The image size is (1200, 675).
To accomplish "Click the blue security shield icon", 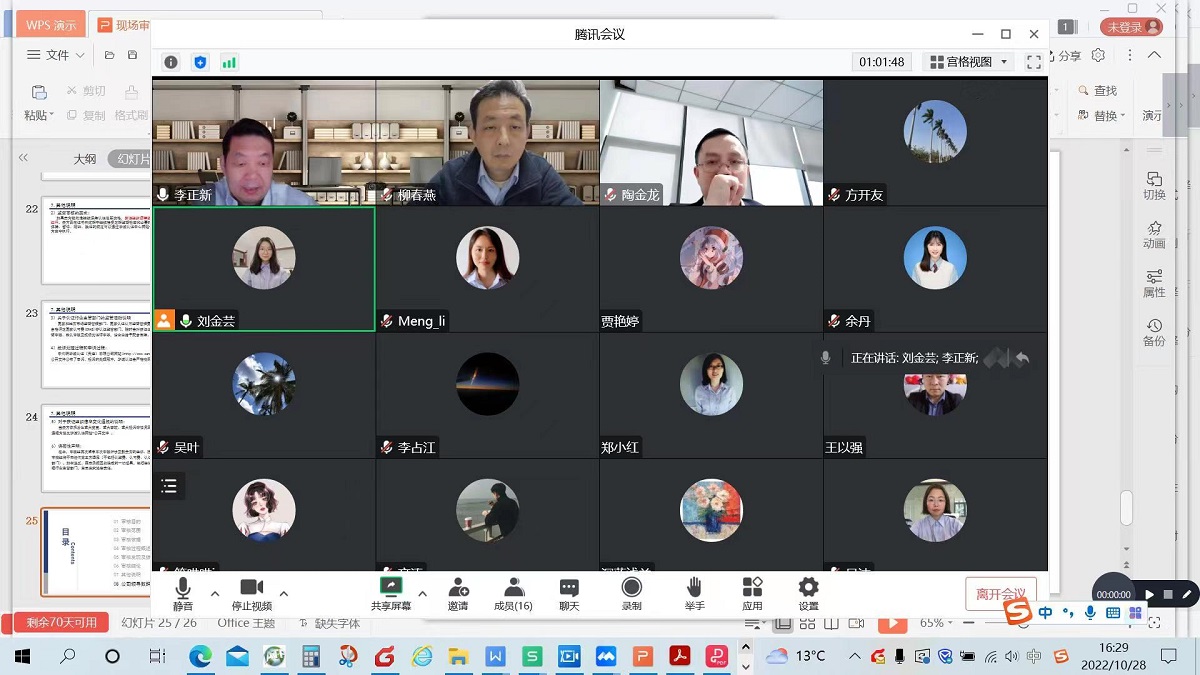I will tap(200, 62).
